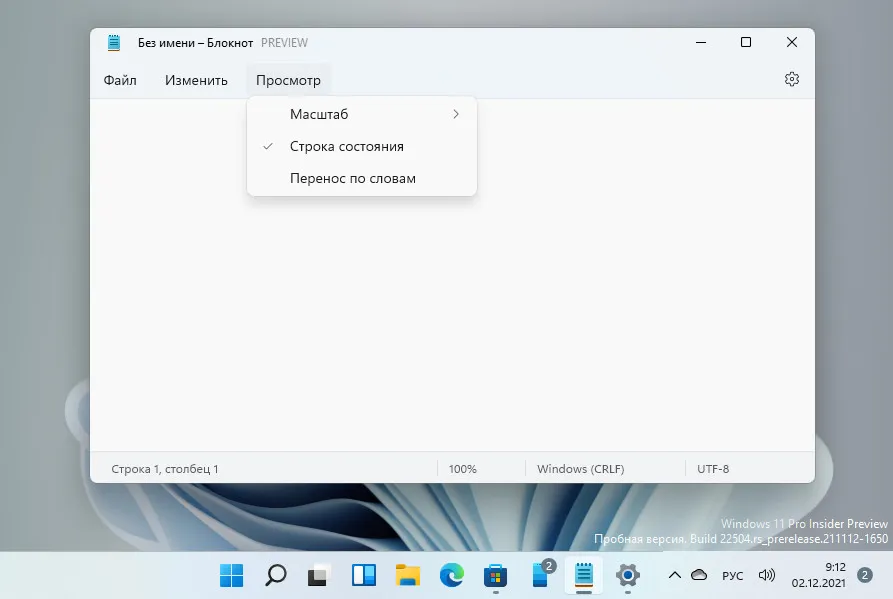The width and height of the screenshot is (893, 599).
Task: Open Notepad settings gear icon
Action: click(792, 79)
